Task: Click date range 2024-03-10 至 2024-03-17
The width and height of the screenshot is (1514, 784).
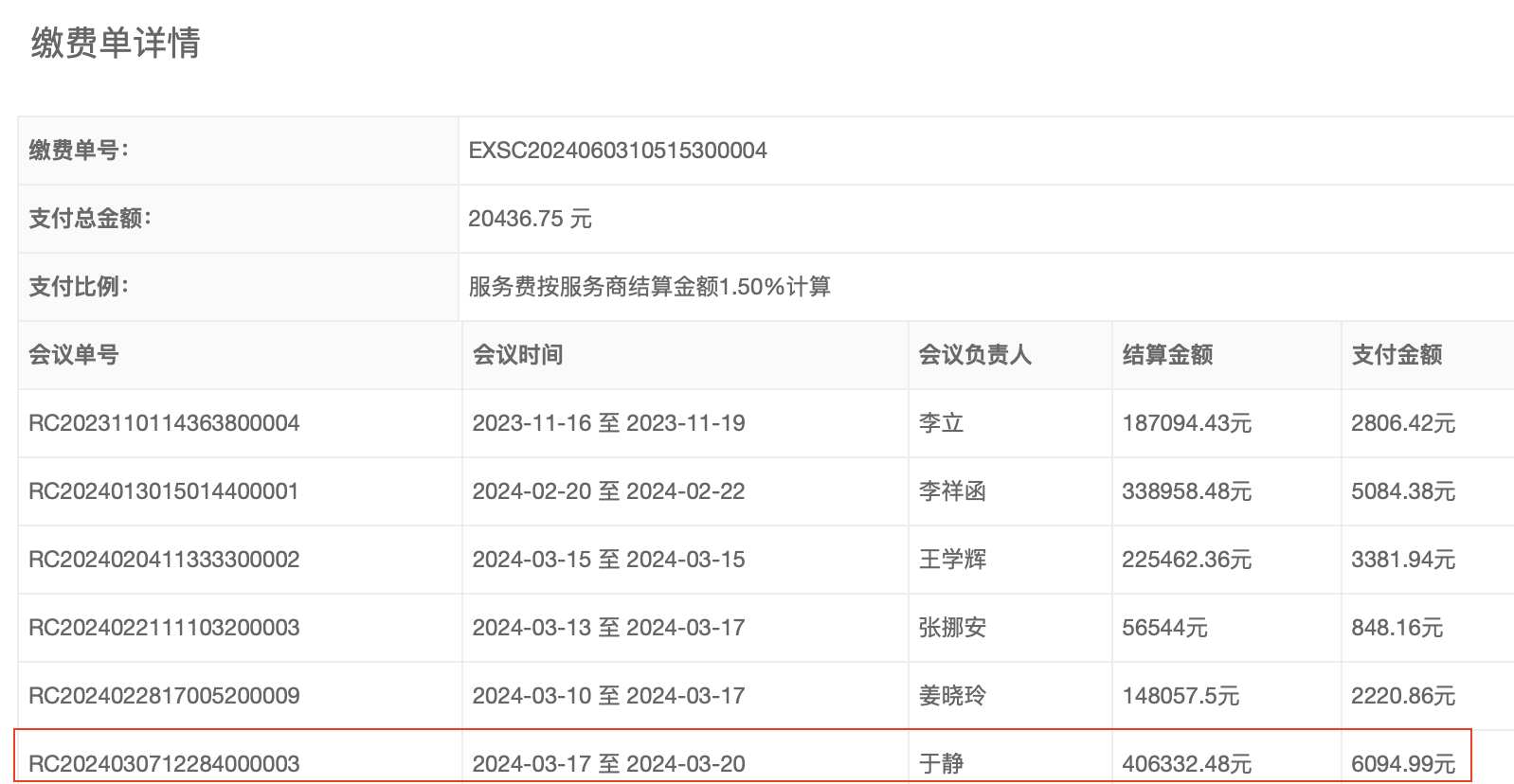Action: click(x=608, y=696)
